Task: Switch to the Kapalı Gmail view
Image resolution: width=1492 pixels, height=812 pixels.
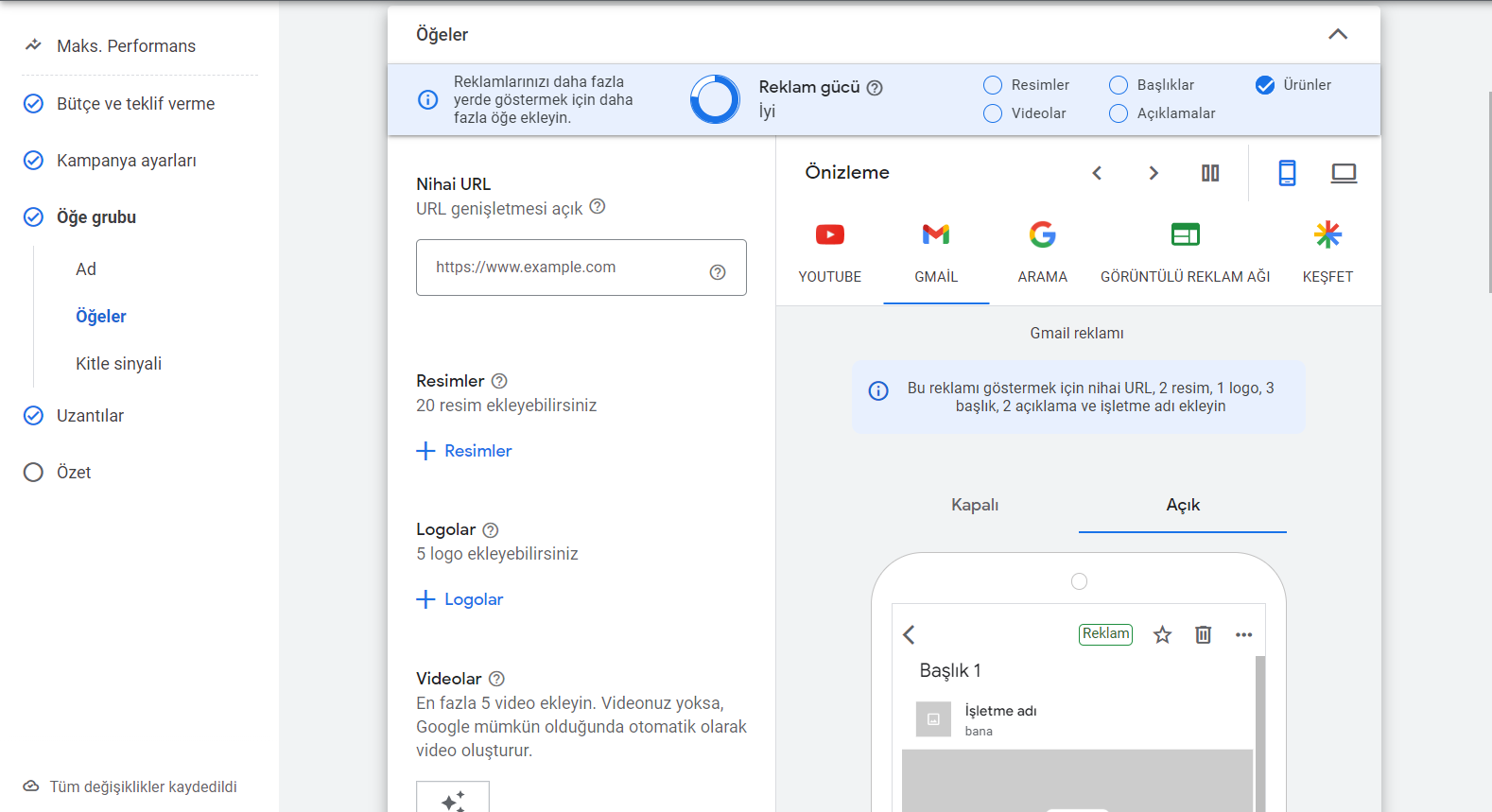Action: click(x=975, y=505)
